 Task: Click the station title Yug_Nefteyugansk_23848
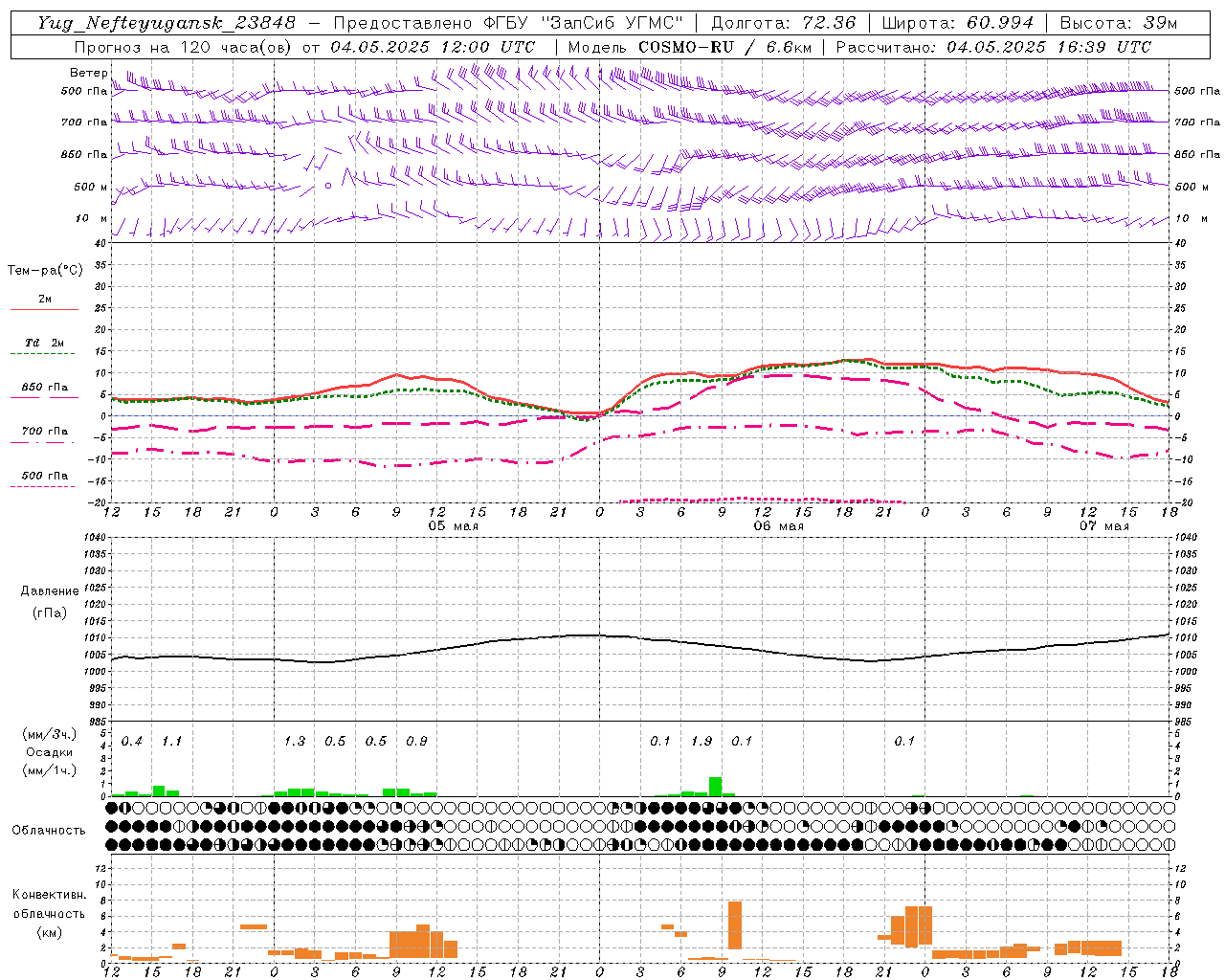pyautogui.click(x=167, y=23)
